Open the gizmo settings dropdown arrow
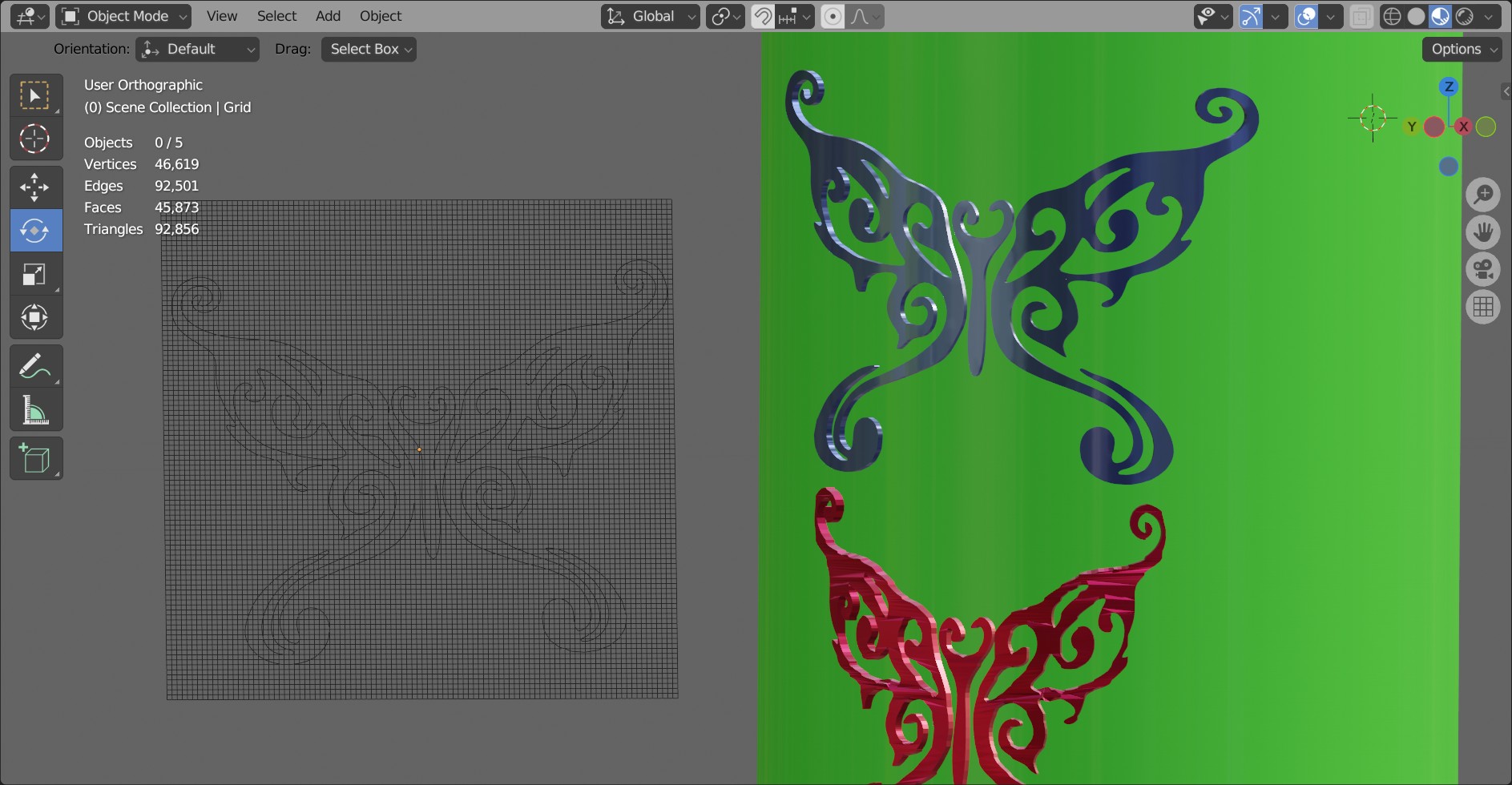 1276,16
